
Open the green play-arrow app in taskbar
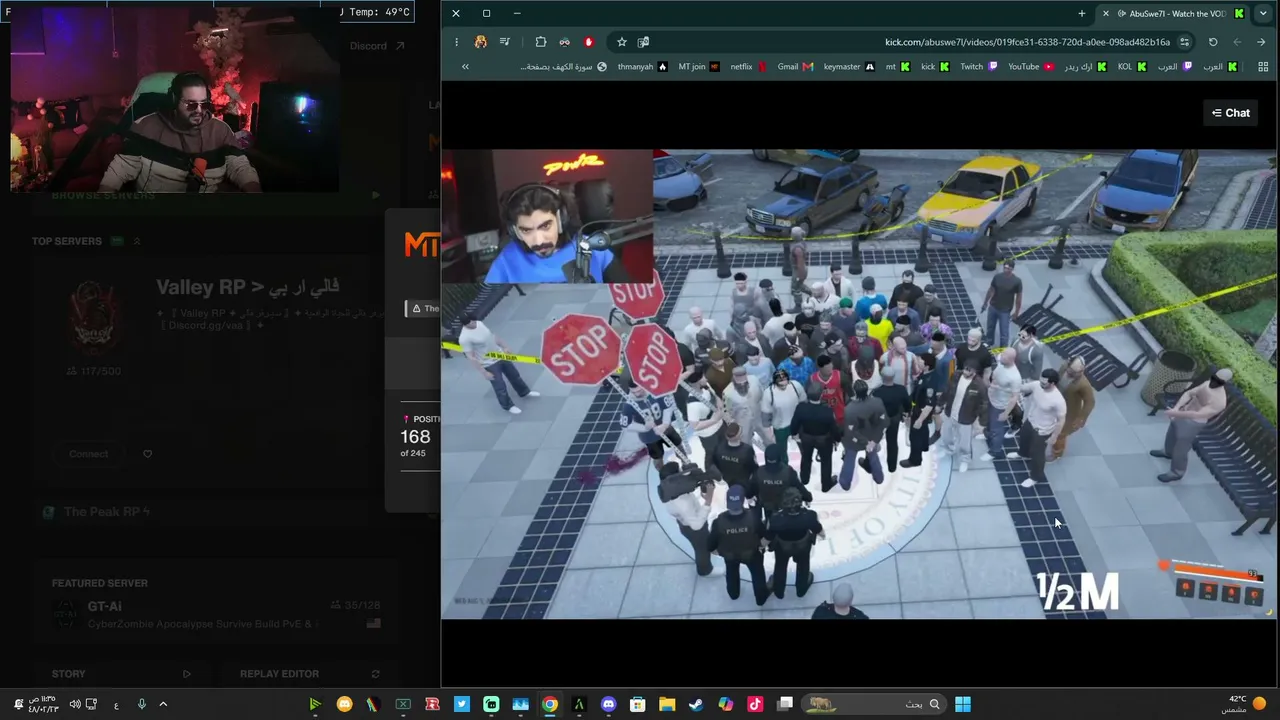[315, 704]
